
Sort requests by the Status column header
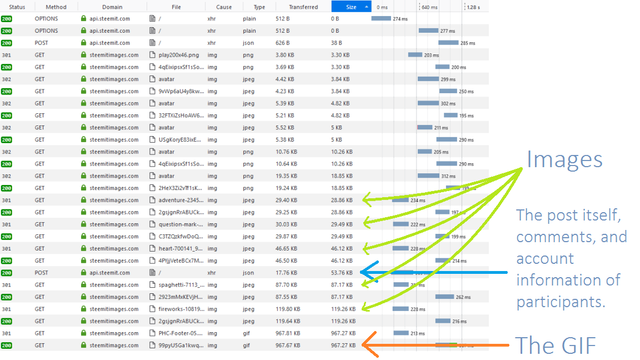coord(17,7)
